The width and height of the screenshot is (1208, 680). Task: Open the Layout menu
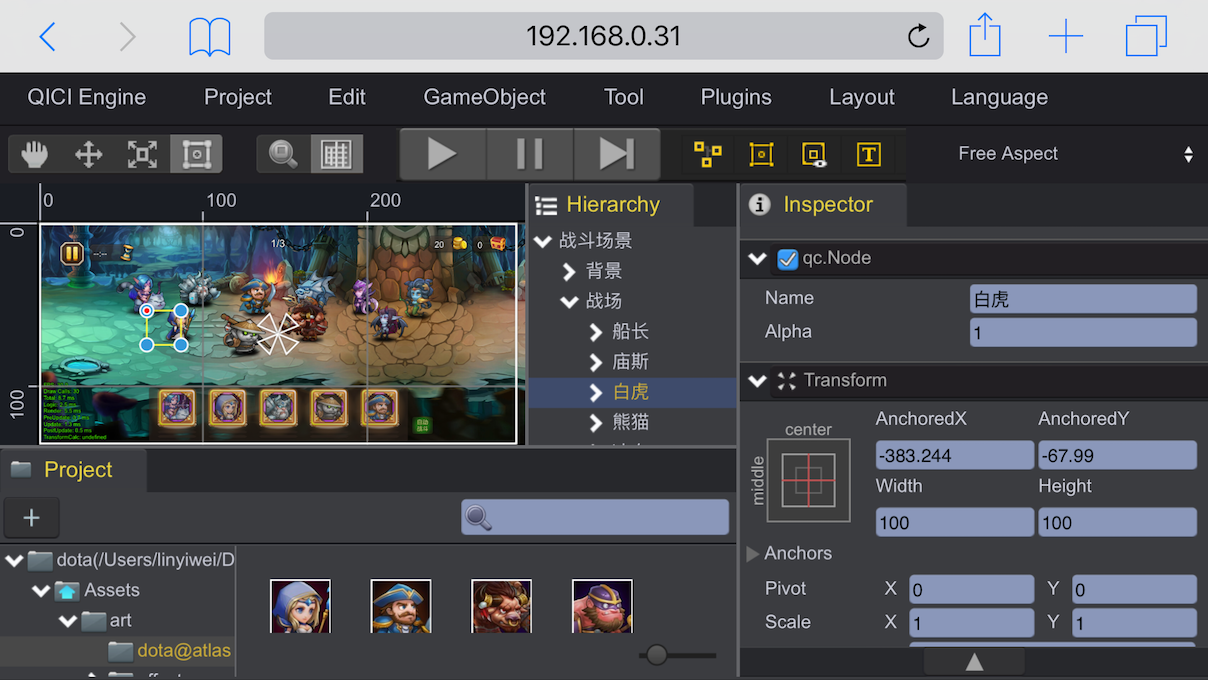(x=862, y=97)
